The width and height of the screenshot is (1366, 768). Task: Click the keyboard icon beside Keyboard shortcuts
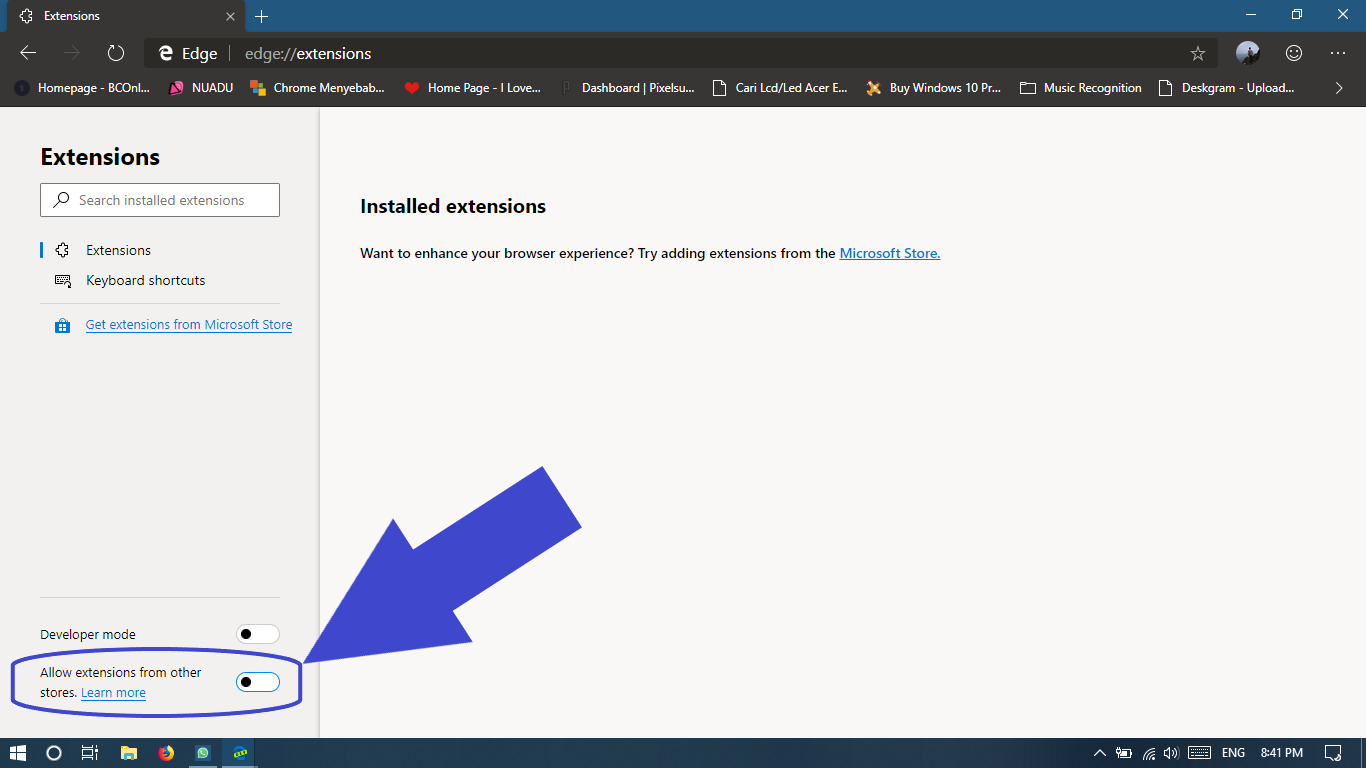[x=62, y=281]
